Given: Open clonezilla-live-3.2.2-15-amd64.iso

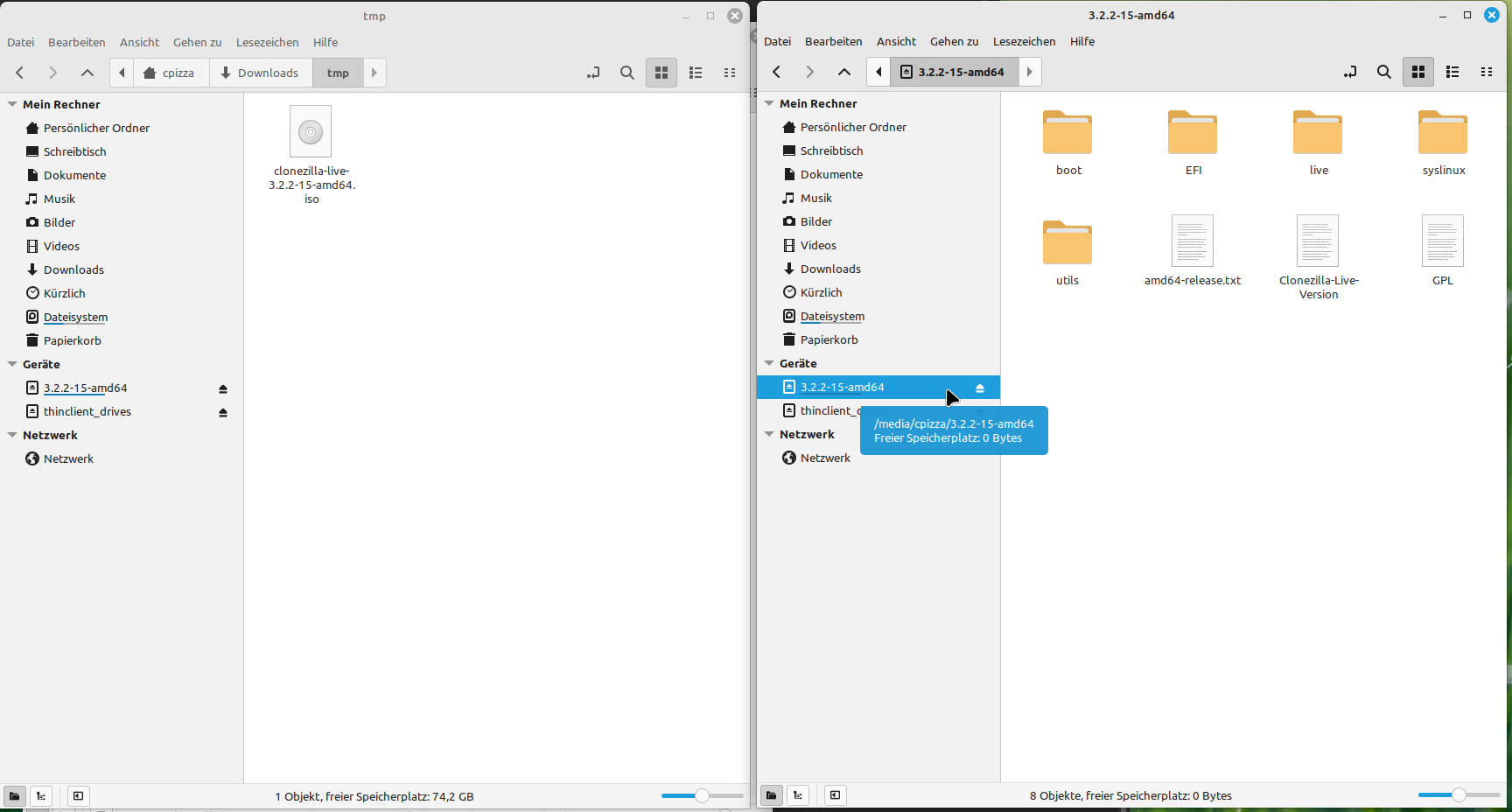Looking at the screenshot, I should tap(311, 131).
